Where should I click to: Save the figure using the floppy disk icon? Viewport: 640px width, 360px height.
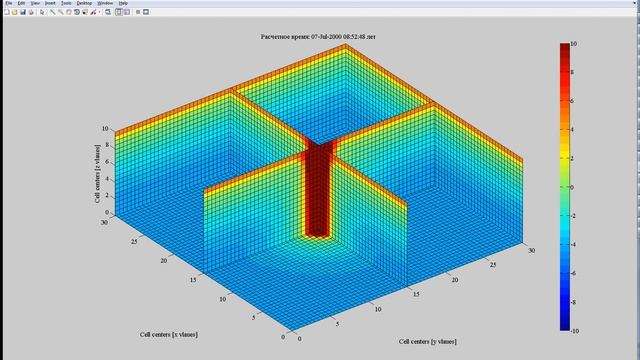coord(23,12)
